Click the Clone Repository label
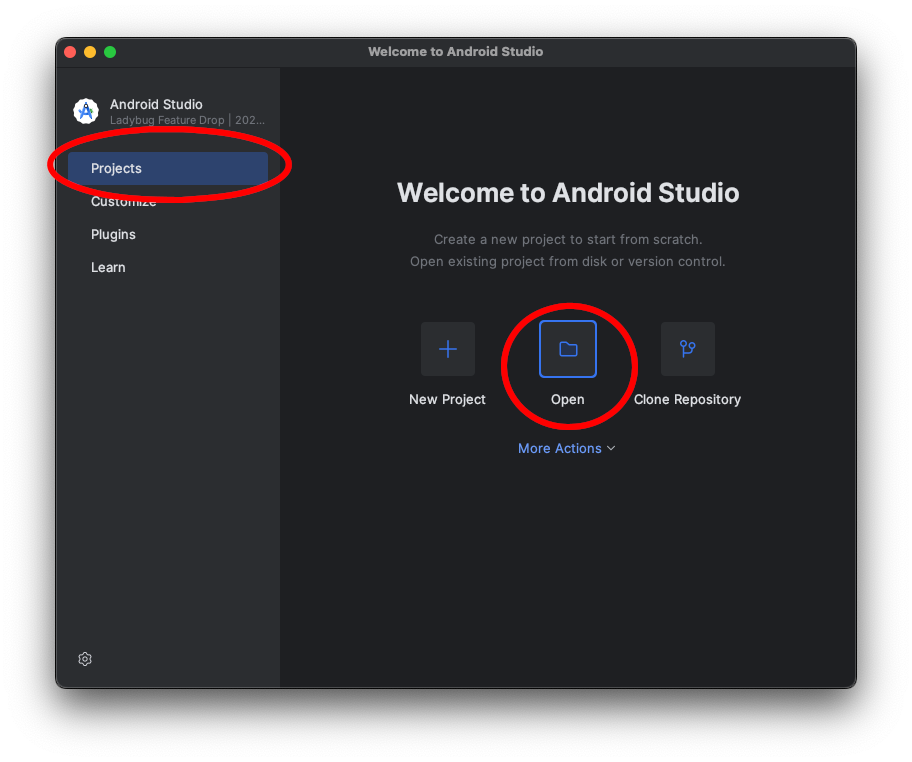The height and width of the screenshot is (762, 912). click(x=687, y=400)
